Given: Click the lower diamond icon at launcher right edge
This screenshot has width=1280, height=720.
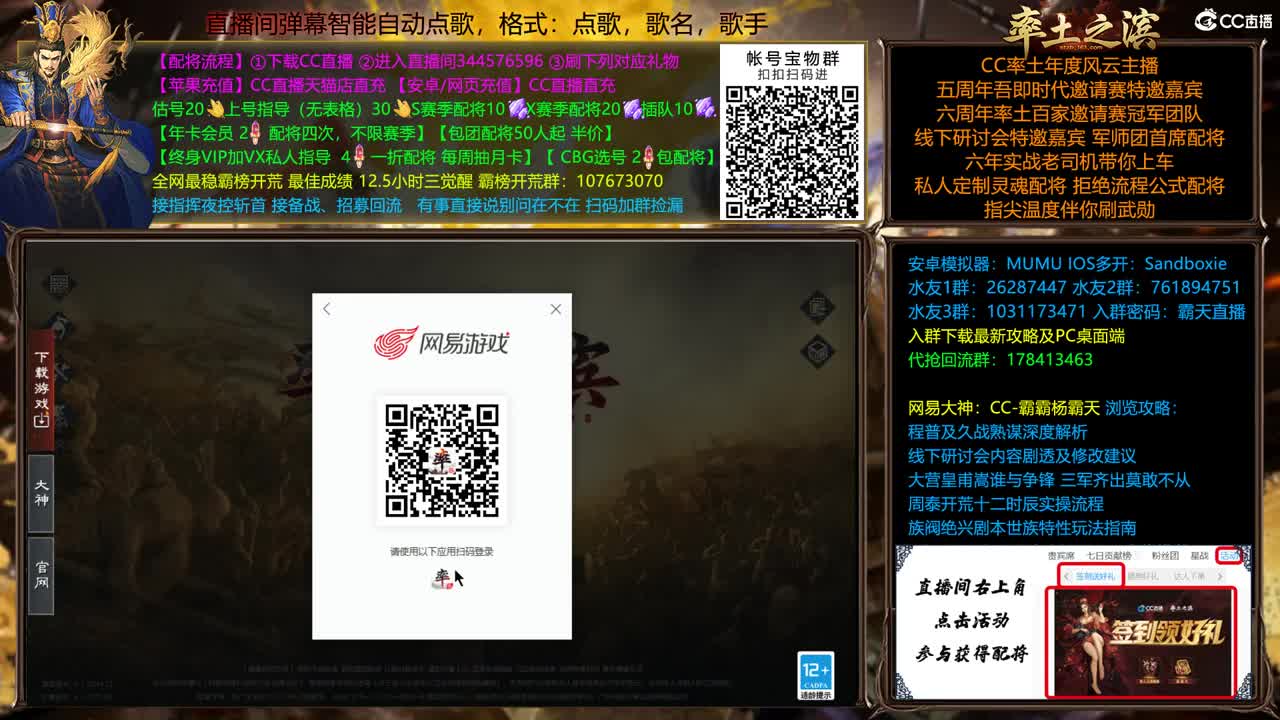Looking at the screenshot, I should [x=818, y=351].
